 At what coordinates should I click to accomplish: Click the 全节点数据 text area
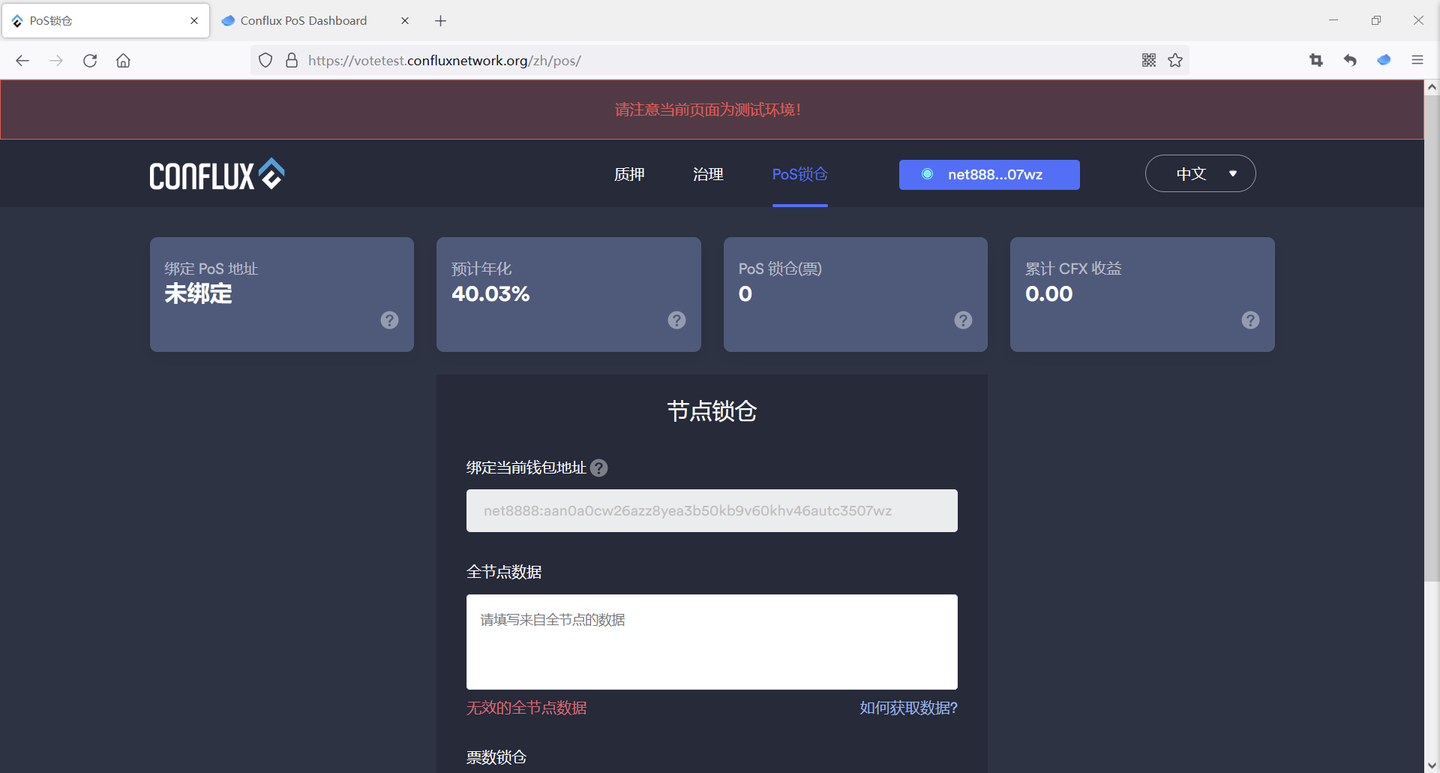[x=712, y=642]
